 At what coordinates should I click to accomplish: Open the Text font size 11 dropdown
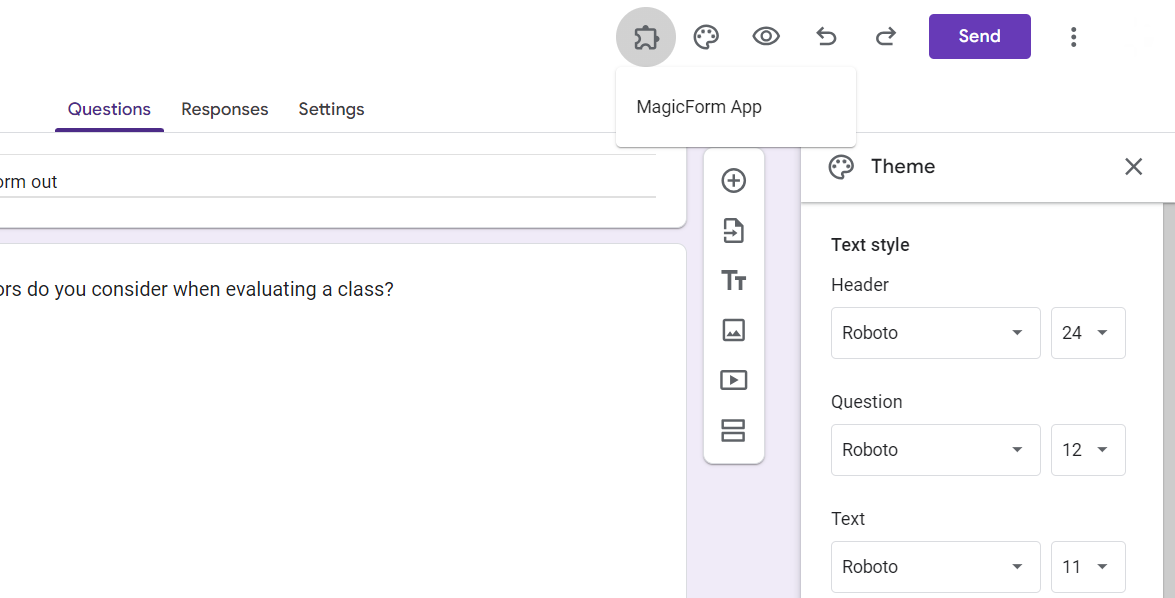(1087, 567)
